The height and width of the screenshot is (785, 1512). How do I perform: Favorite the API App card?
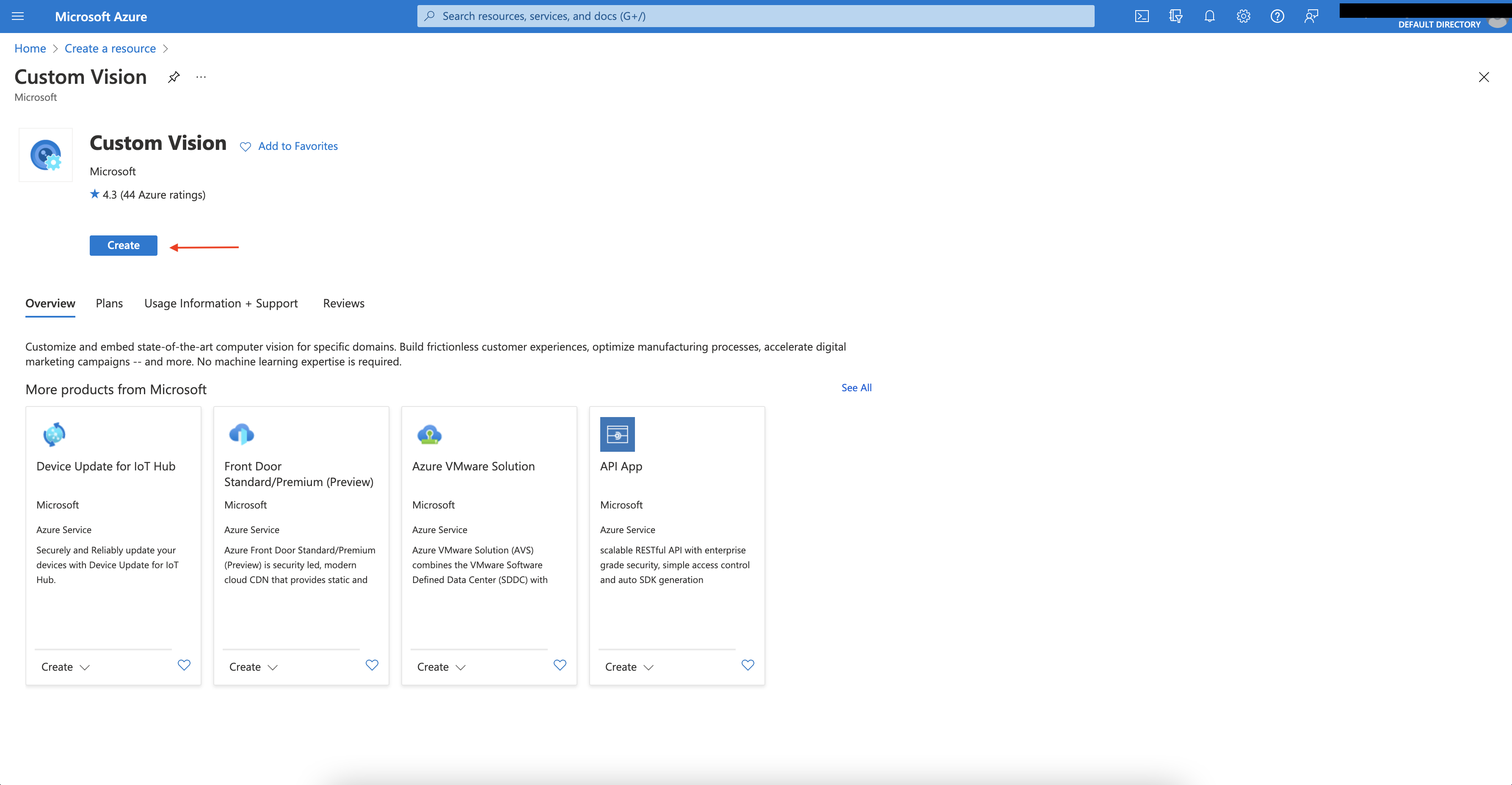pyautogui.click(x=748, y=665)
